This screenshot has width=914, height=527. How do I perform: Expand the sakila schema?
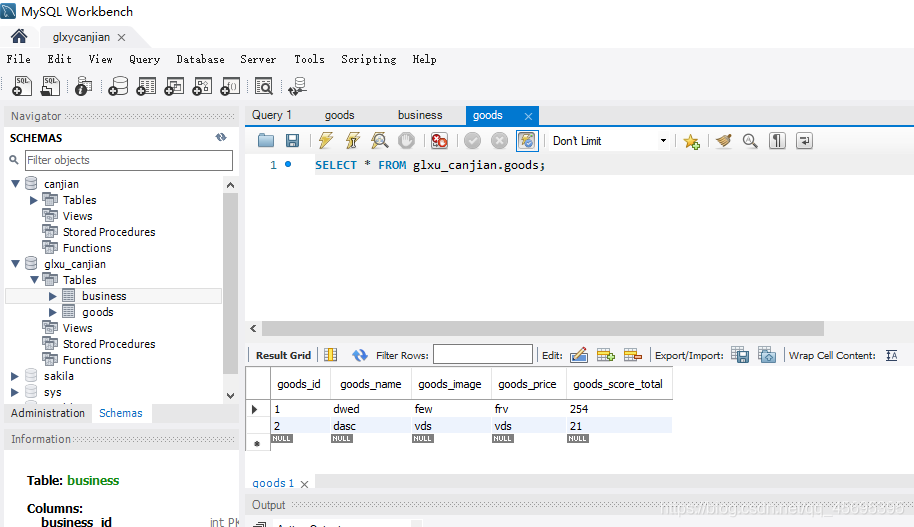tap(15, 376)
